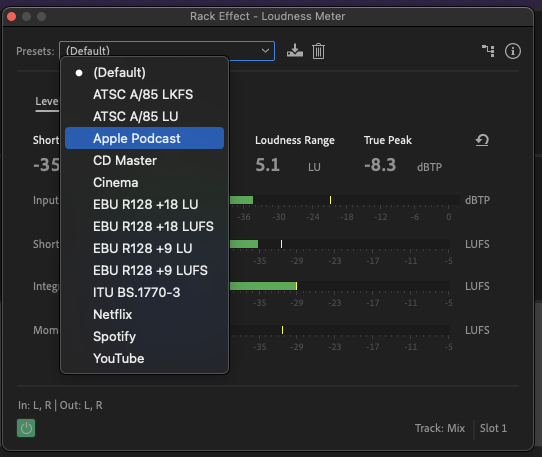Image resolution: width=542 pixels, height=457 pixels.
Task: Delete preset trash icon
Action: click(x=318, y=51)
